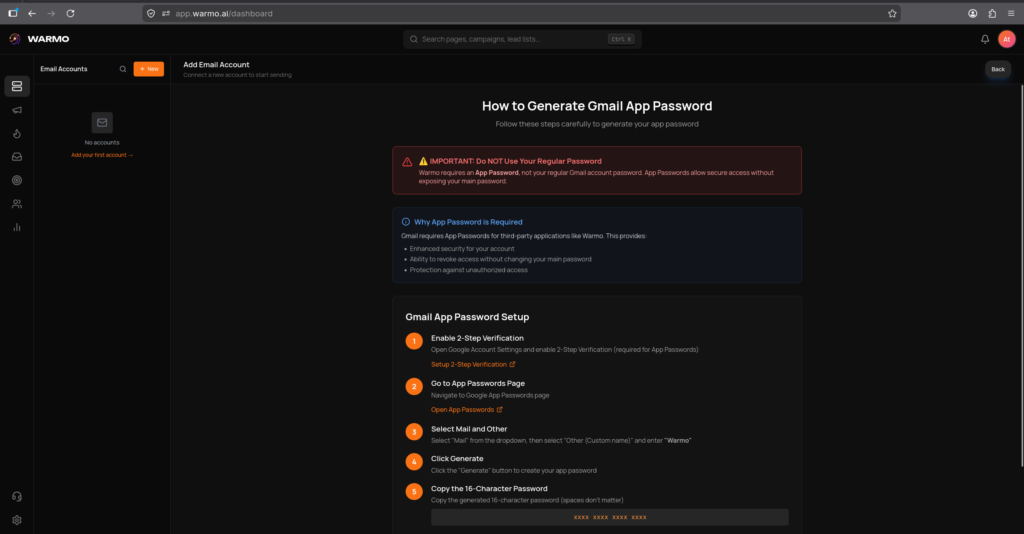The image size is (1024, 534).
Task: Open the support headset icon
Action: point(17,497)
